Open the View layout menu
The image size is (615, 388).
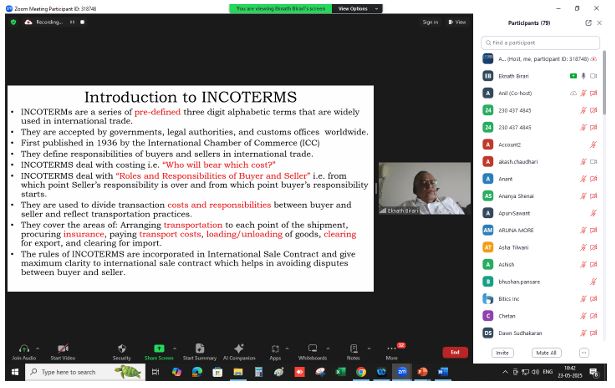(457, 22)
